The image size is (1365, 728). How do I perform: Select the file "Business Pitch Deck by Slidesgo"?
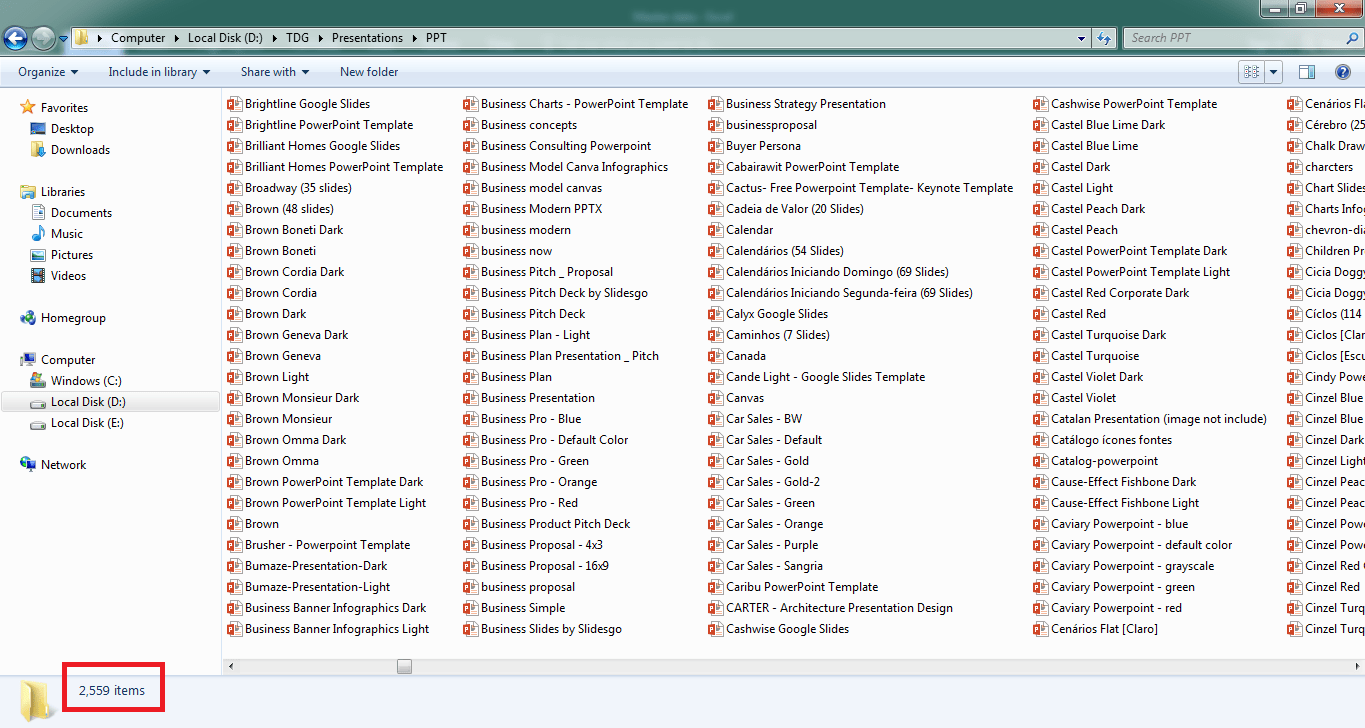564,293
